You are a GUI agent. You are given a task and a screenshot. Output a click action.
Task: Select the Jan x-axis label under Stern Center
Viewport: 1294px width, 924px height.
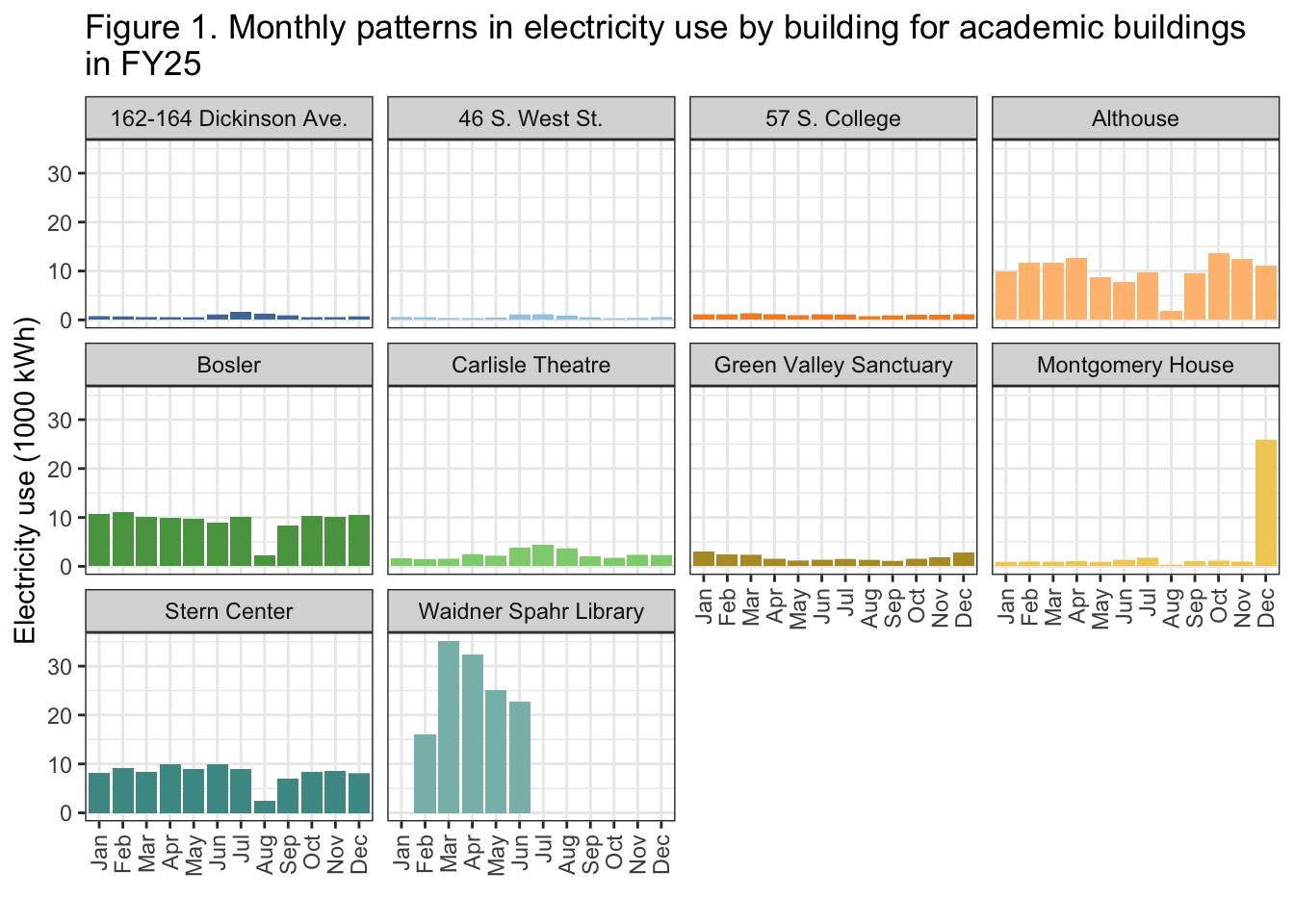click(x=99, y=853)
